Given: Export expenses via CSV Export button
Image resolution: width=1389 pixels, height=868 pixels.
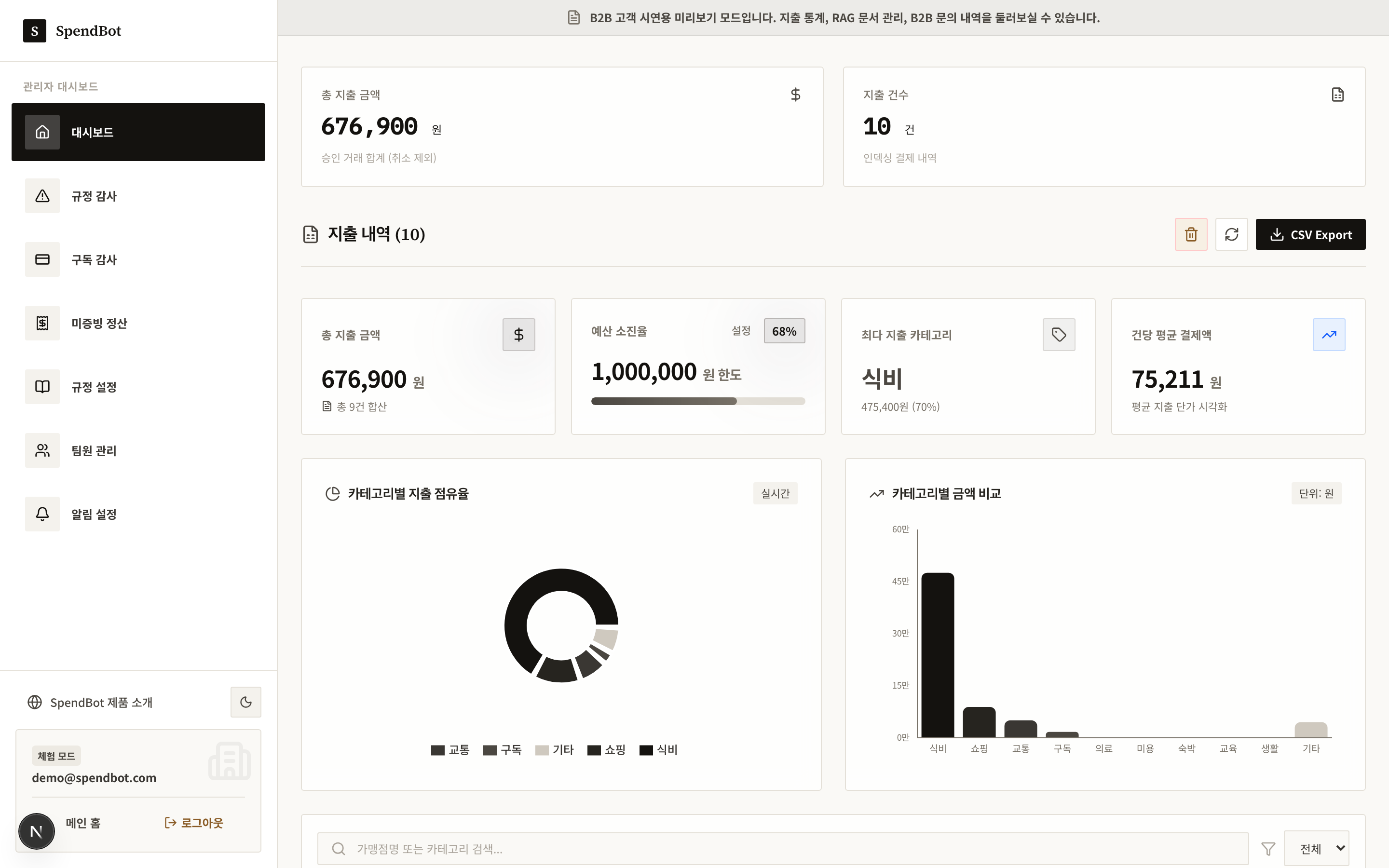Looking at the screenshot, I should pyautogui.click(x=1310, y=234).
